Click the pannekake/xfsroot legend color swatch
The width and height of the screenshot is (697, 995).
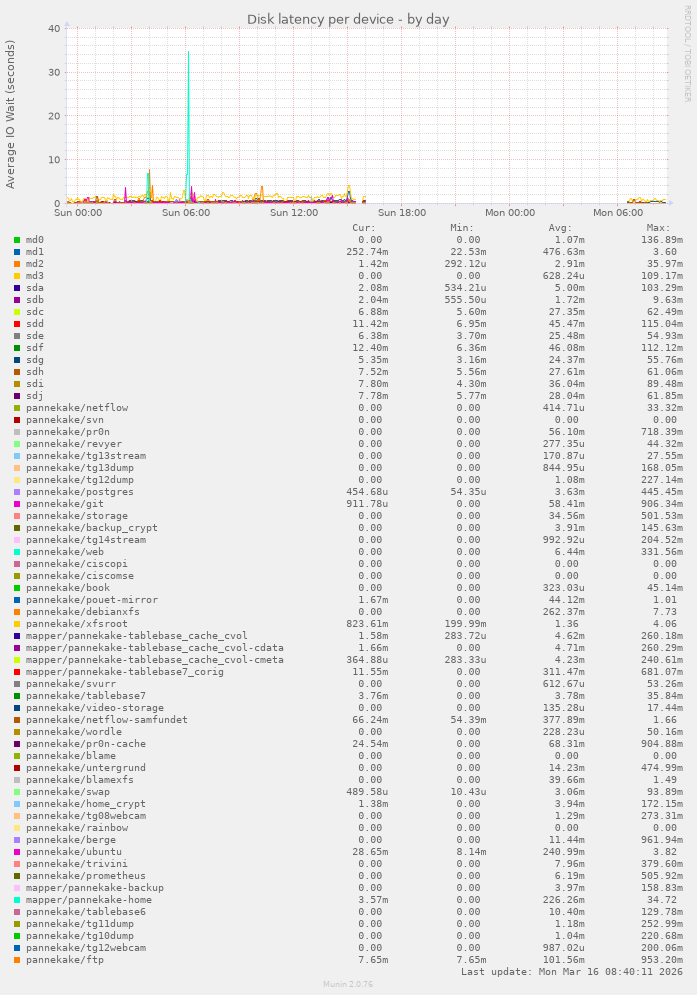pos(17,624)
